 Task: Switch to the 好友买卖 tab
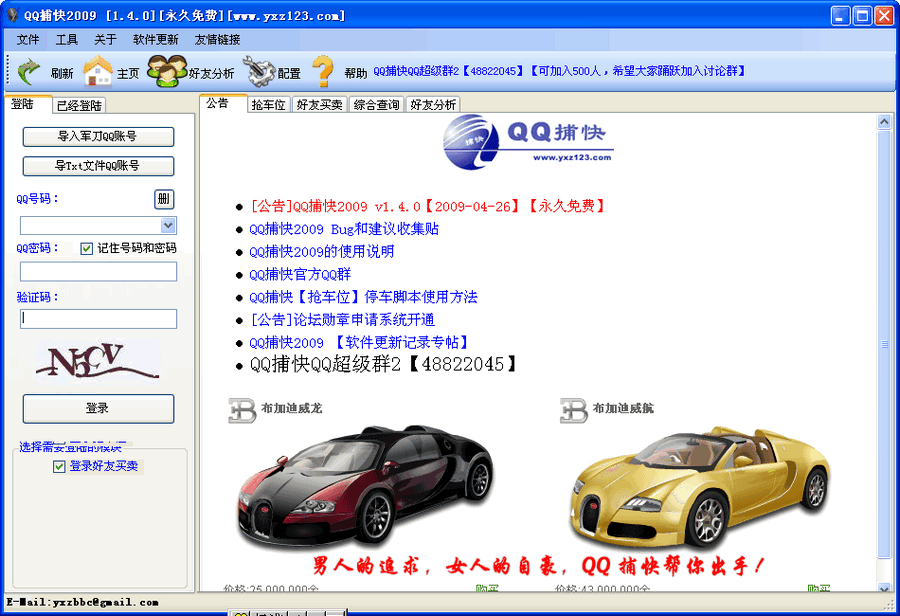pyautogui.click(x=319, y=105)
